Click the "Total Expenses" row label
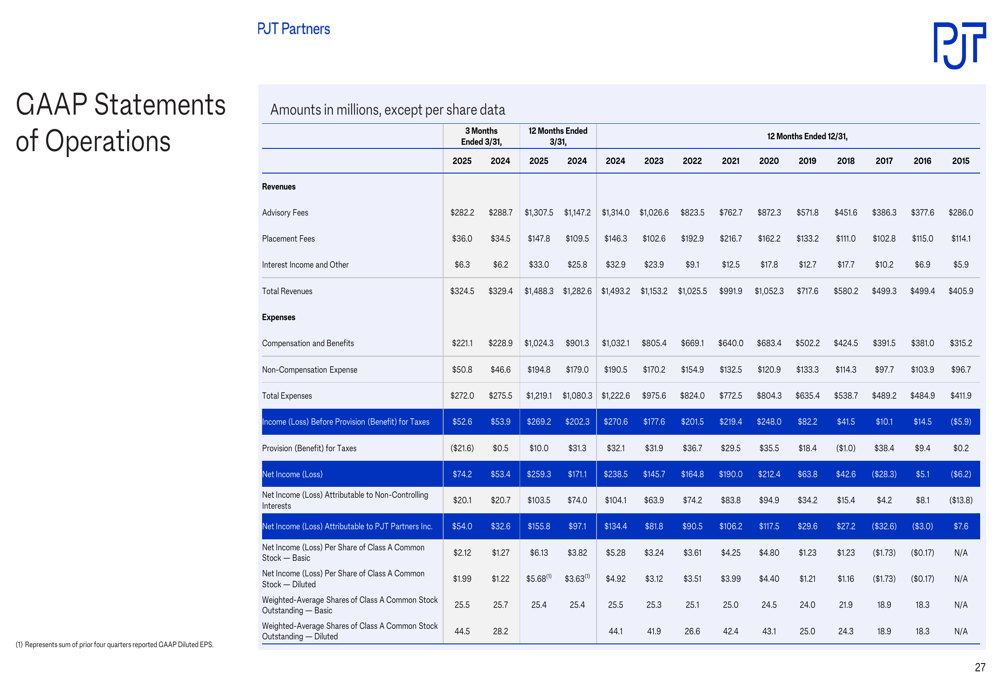The height and width of the screenshot is (685, 1000). tap(287, 396)
